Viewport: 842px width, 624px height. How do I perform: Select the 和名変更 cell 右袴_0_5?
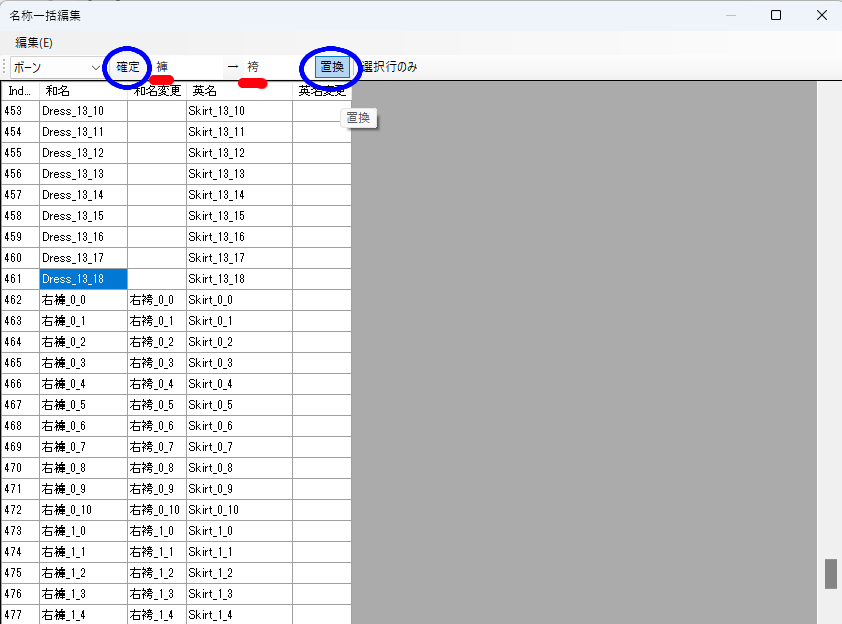click(157, 405)
